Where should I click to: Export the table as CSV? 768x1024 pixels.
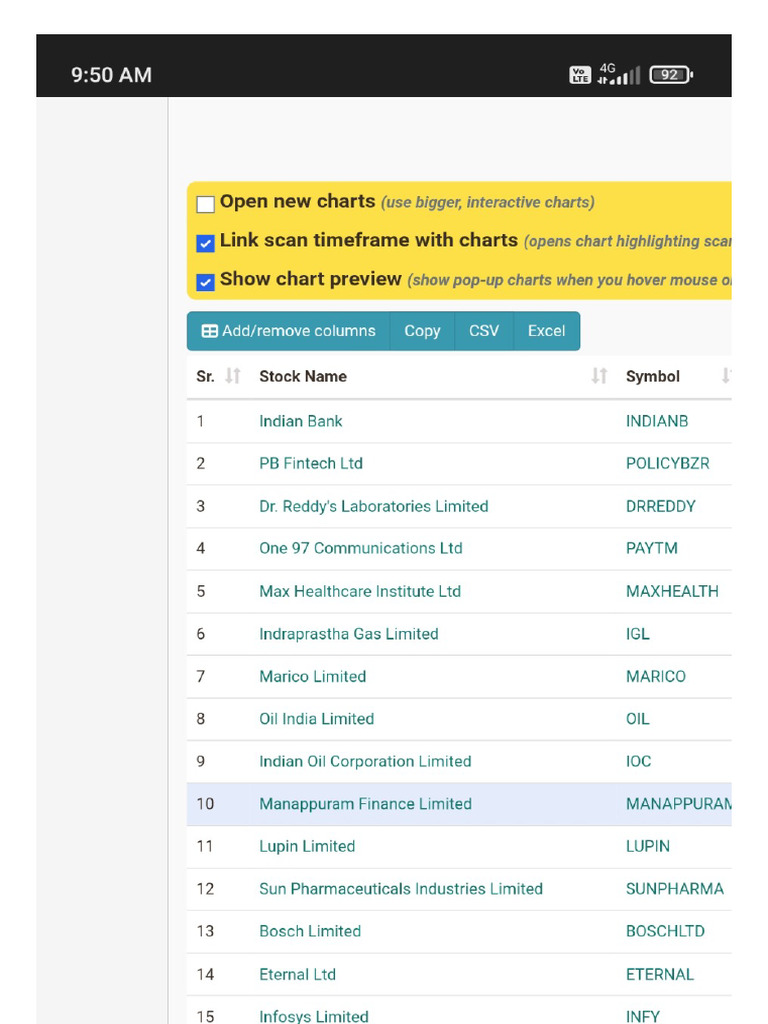pos(484,331)
